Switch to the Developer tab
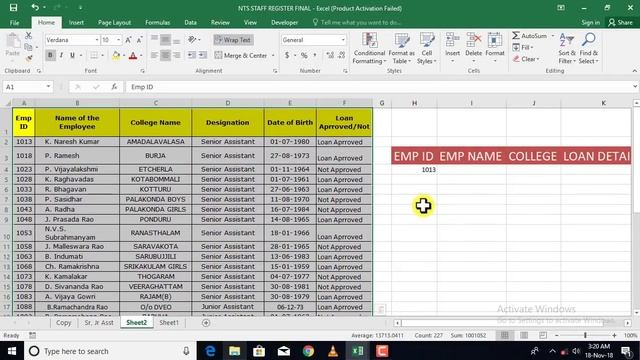 [x=284, y=22]
